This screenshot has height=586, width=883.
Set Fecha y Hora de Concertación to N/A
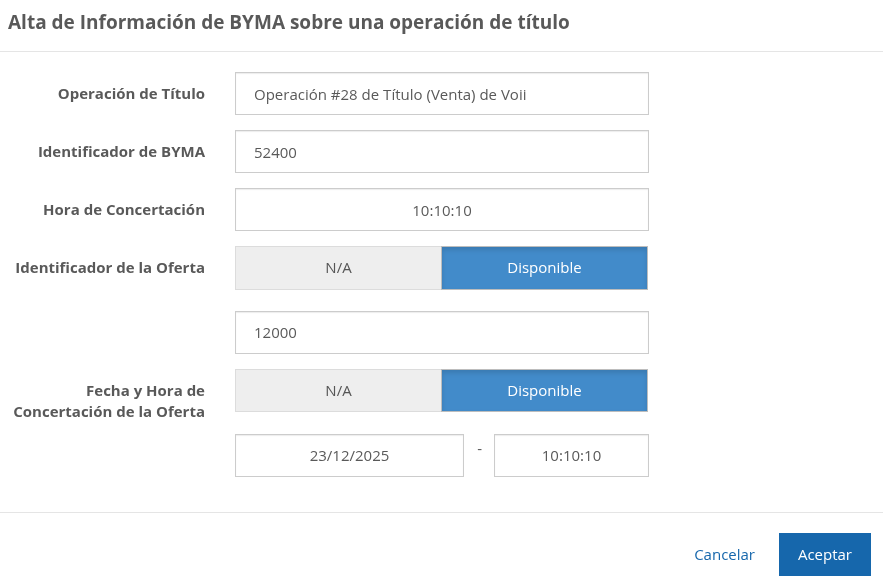point(338,391)
